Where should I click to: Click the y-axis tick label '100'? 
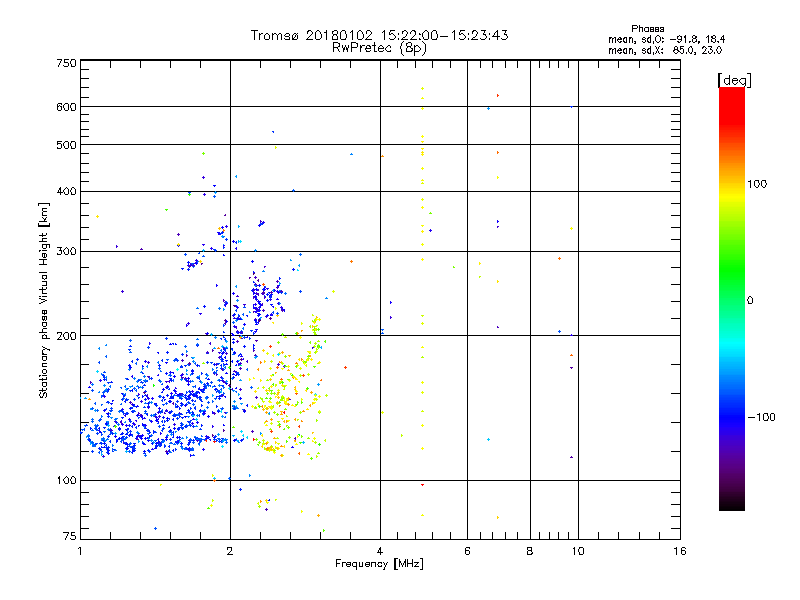click(66, 481)
